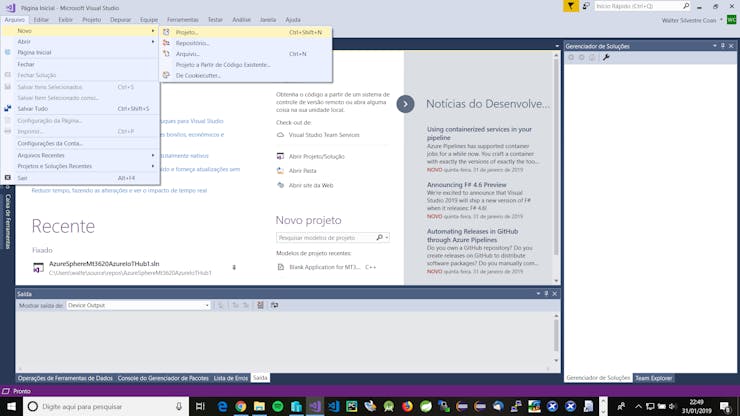Open Gerenciador de Soluções window position dropdown

click(x=715, y=46)
